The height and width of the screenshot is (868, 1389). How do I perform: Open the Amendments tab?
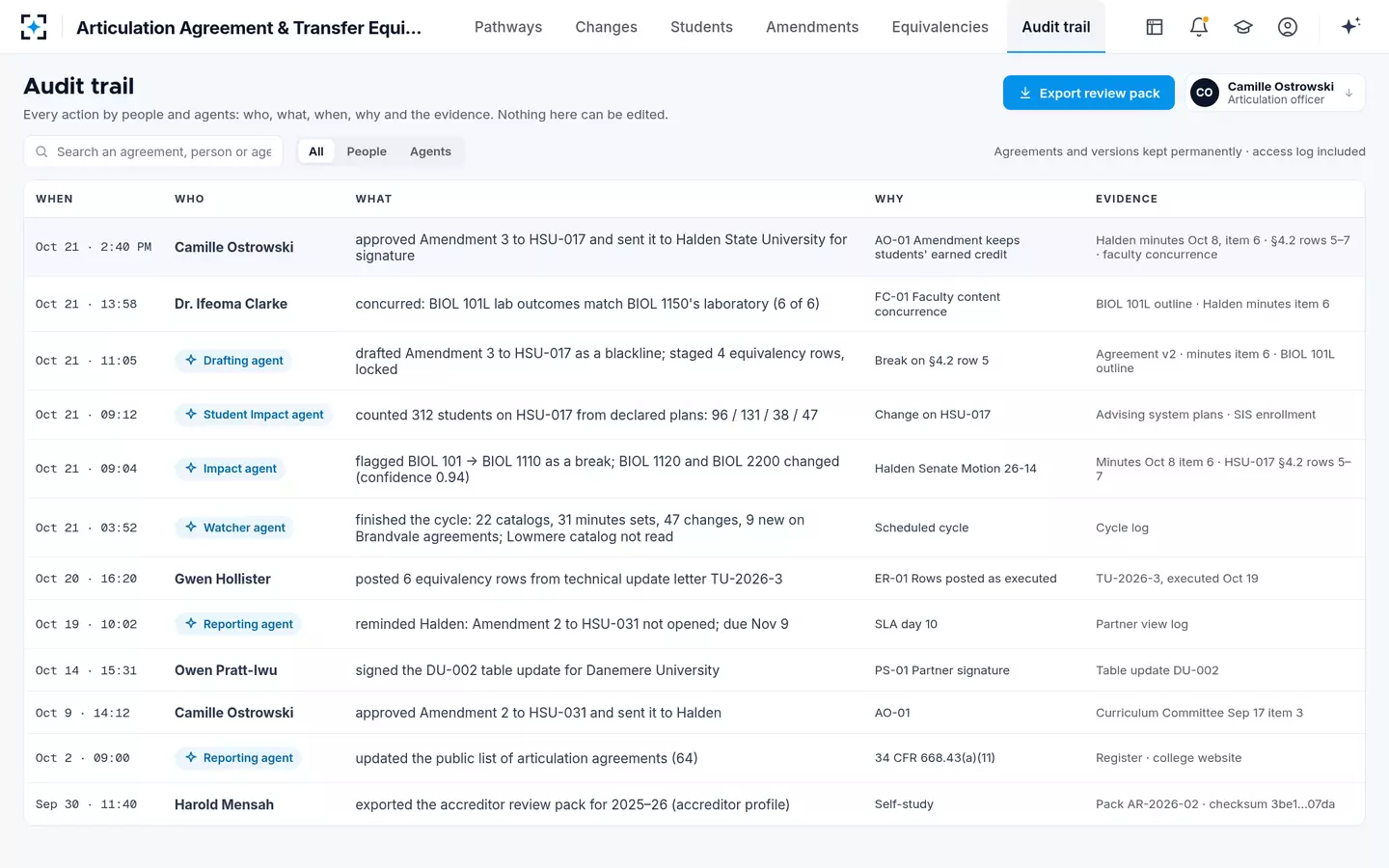click(812, 27)
